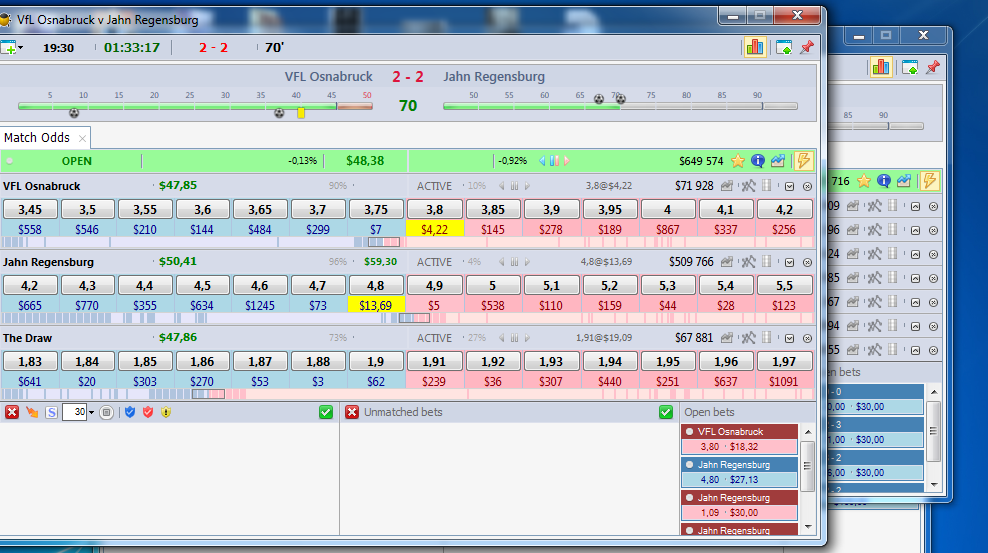This screenshot has height=553, width=988.
Task: Open the Jahn Regensburg ladder grid icon
Action: (x=767, y=261)
